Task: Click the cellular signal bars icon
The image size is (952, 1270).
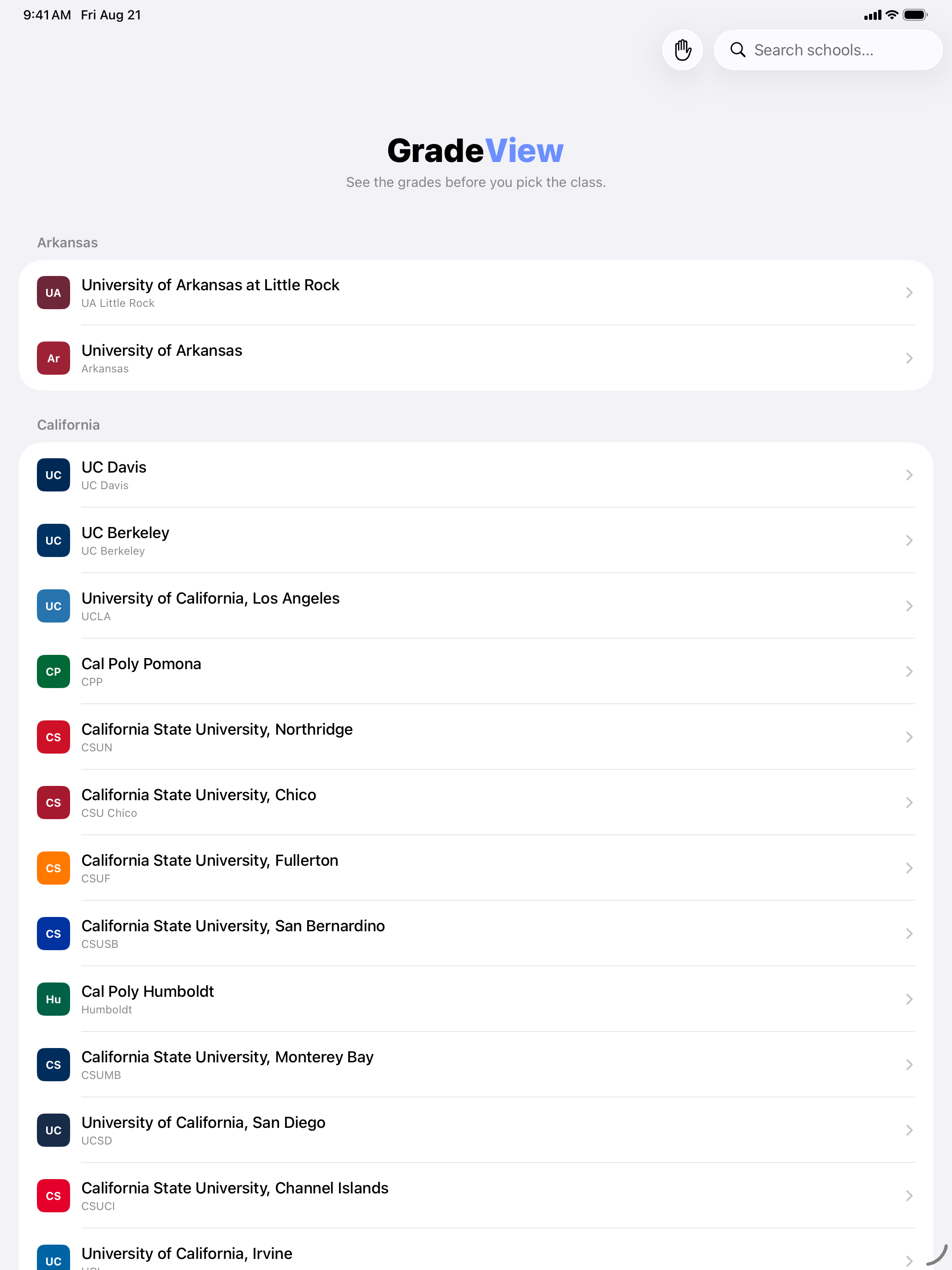Action: pyautogui.click(x=872, y=15)
